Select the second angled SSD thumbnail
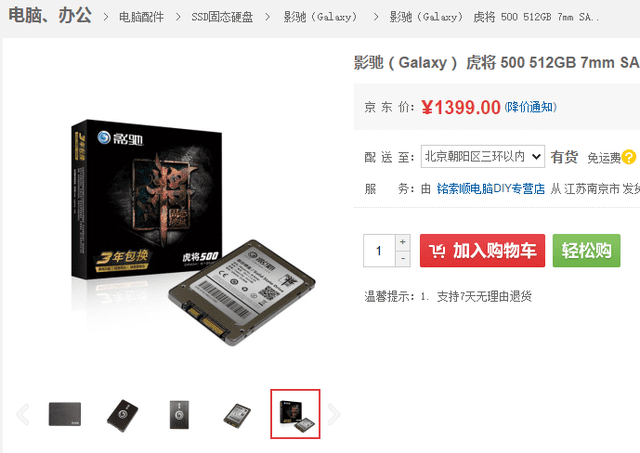The width and height of the screenshot is (640, 453). pos(122,416)
